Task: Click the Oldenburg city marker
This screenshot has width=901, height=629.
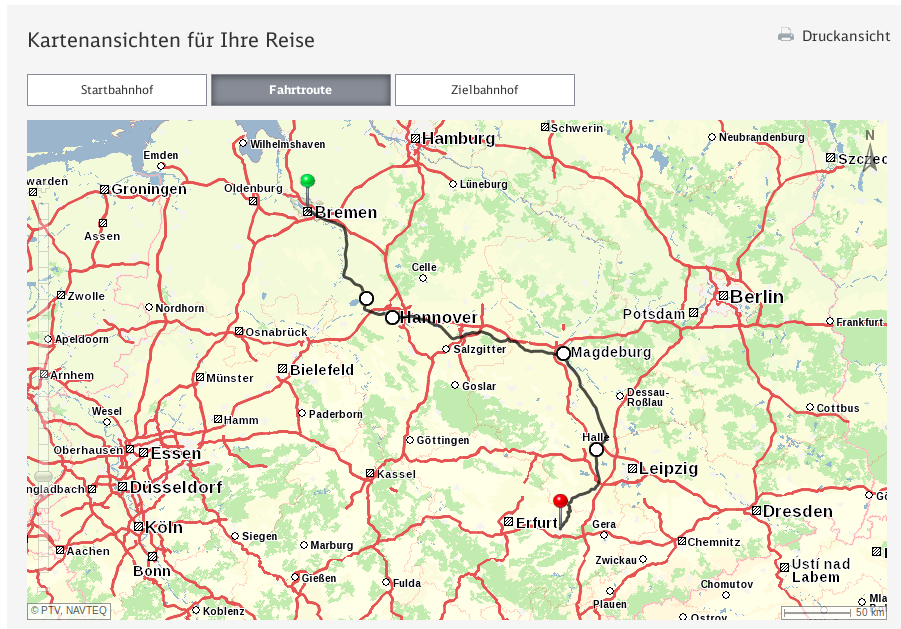Action: (x=253, y=201)
